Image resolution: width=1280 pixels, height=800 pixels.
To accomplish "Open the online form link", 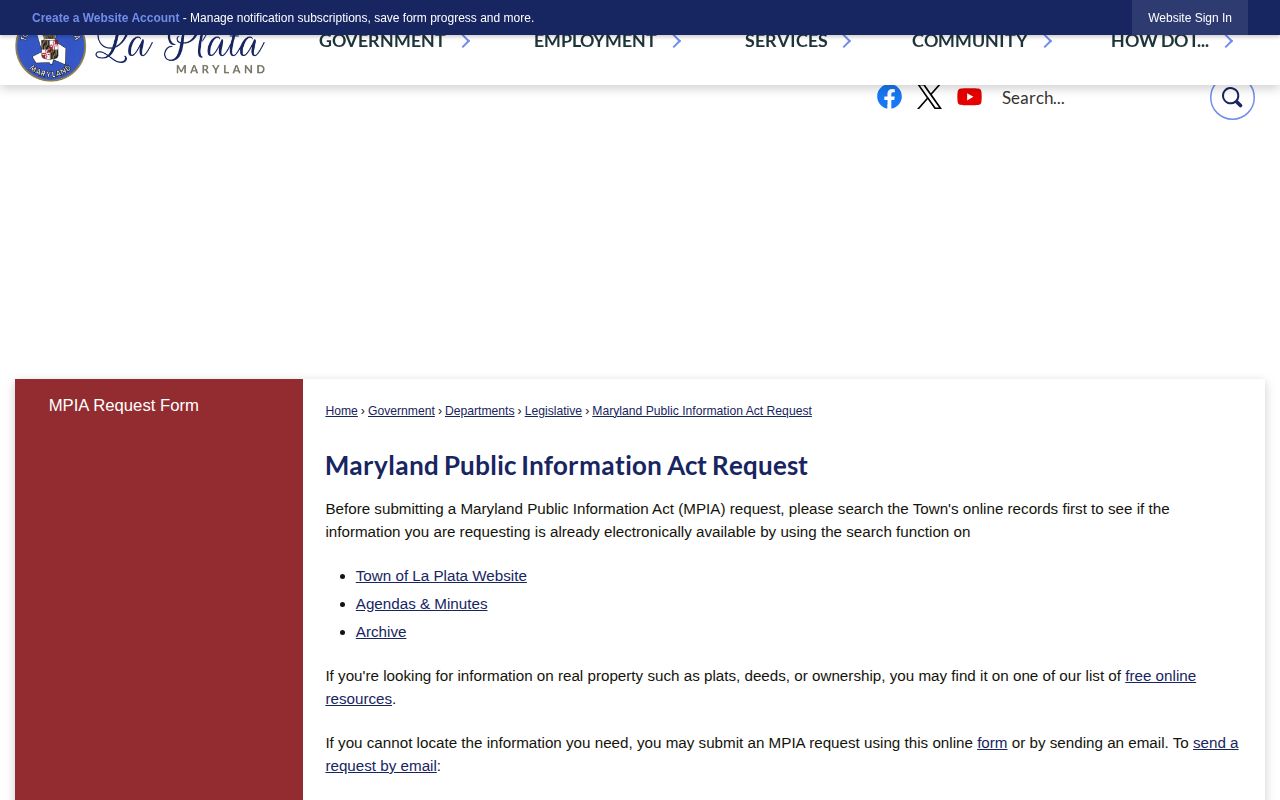I will point(992,743).
